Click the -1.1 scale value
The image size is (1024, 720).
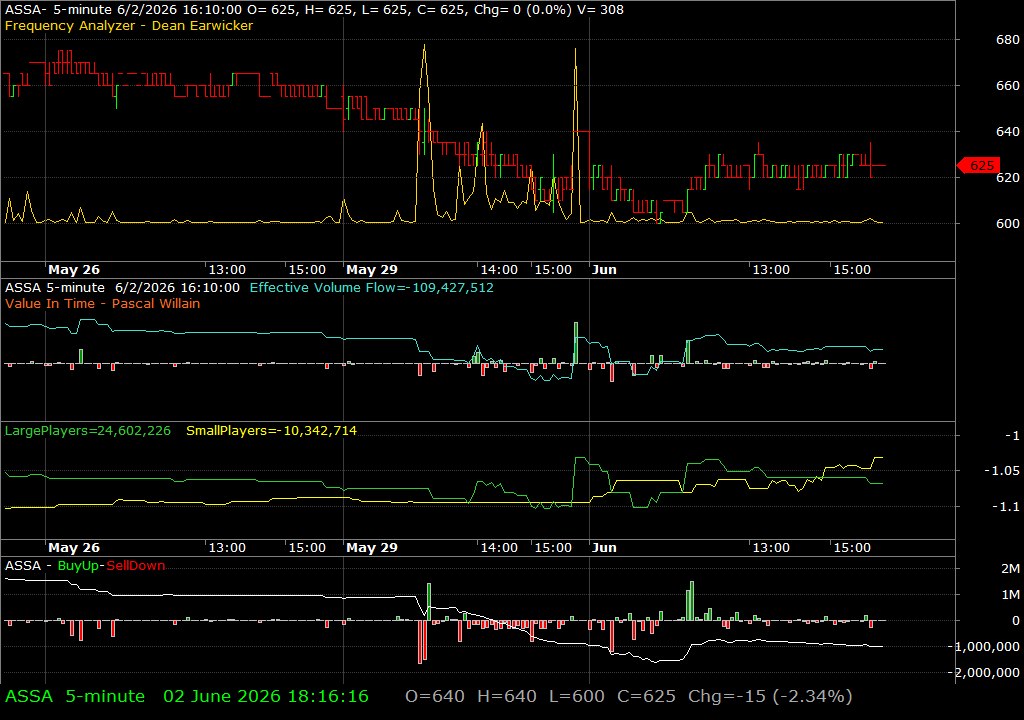click(1006, 506)
